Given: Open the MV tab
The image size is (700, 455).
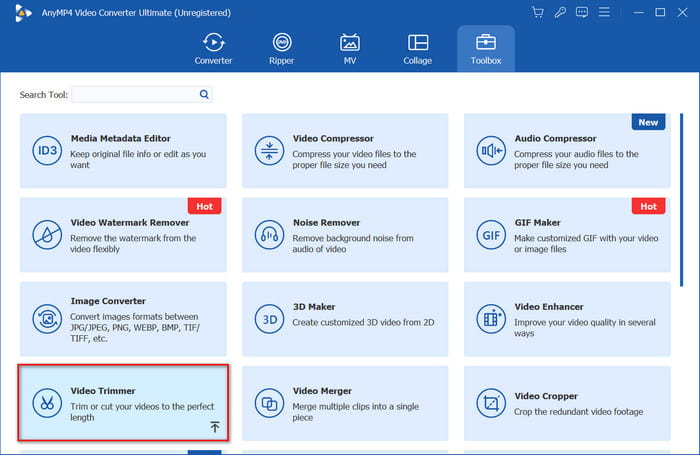Looking at the screenshot, I should pos(350,49).
